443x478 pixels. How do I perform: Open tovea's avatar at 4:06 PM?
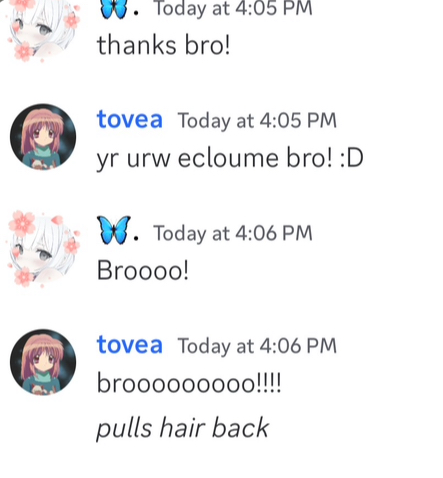43,362
